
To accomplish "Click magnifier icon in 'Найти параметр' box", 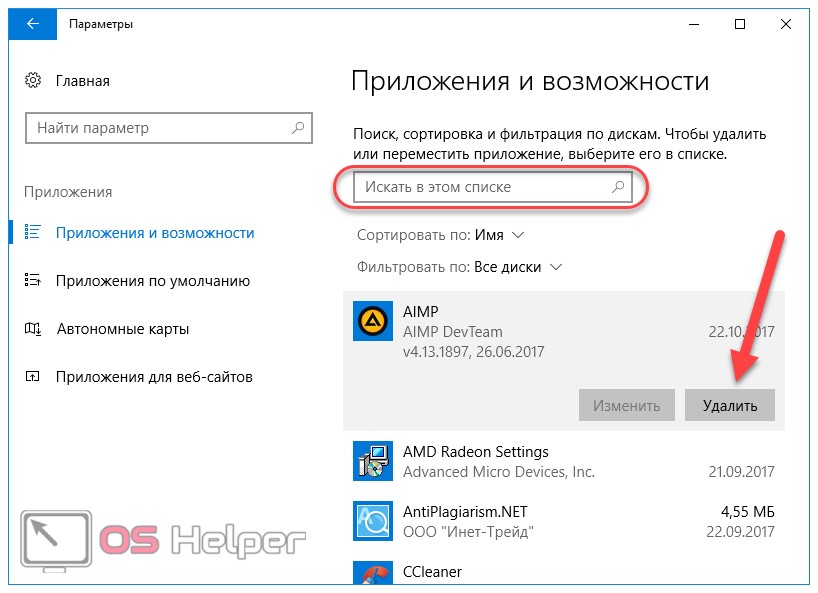I will pyautogui.click(x=297, y=128).
